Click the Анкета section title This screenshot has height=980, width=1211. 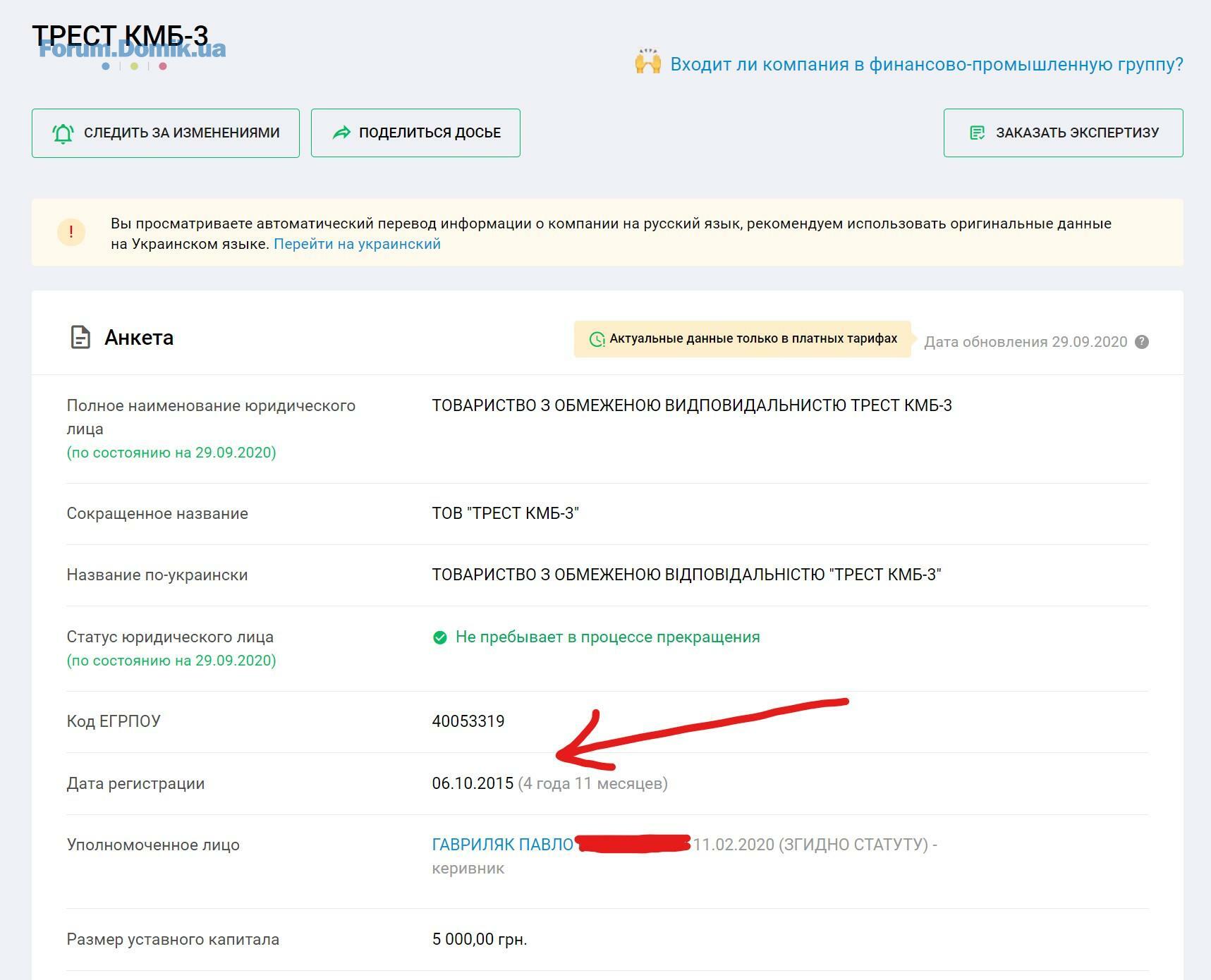(139, 338)
